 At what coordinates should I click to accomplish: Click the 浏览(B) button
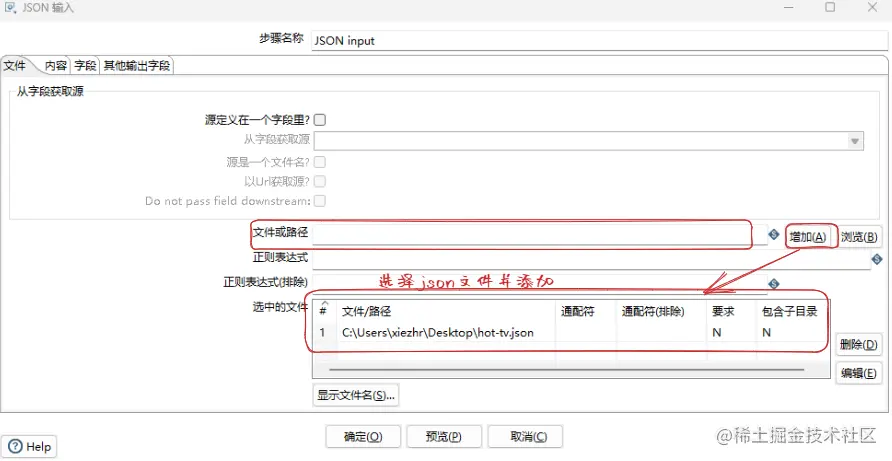[x=859, y=237]
